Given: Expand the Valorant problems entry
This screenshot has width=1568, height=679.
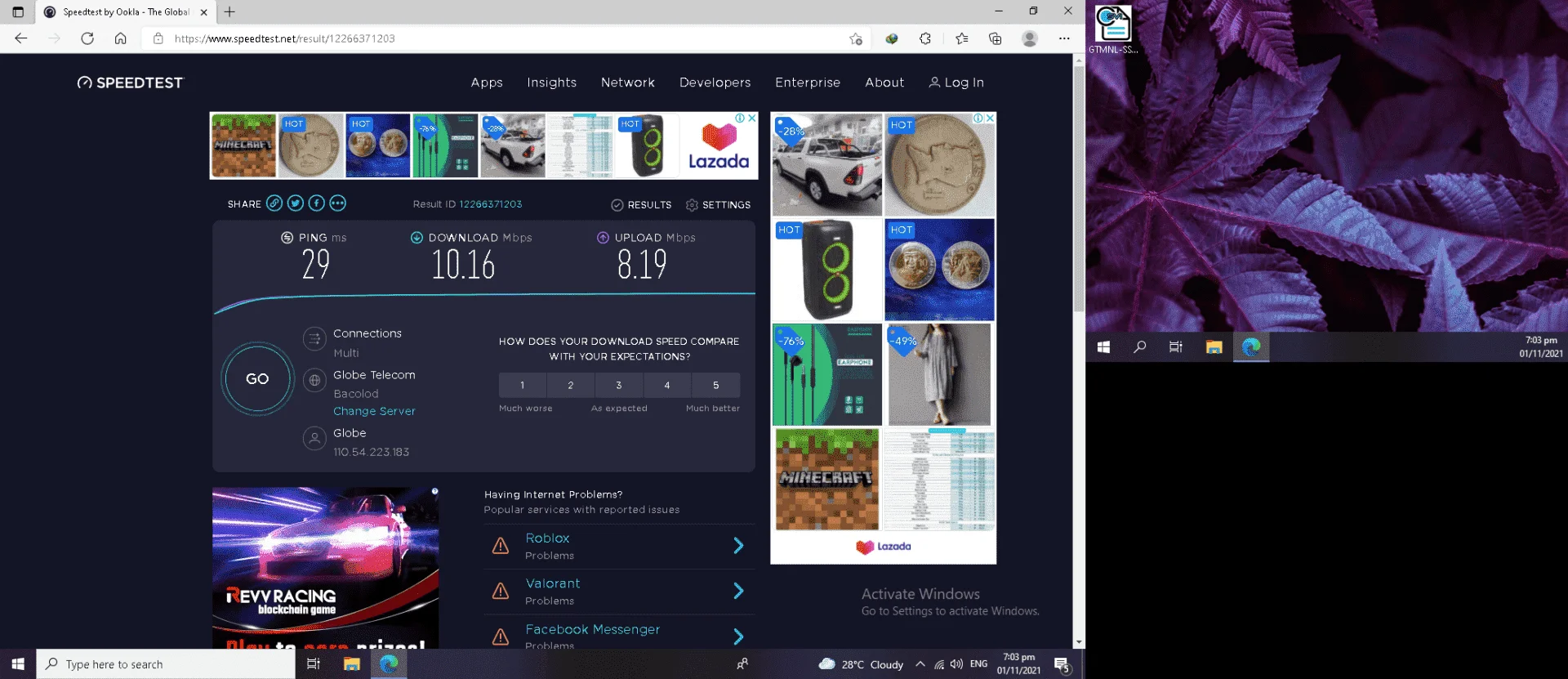Looking at the screenshot, I should pyautogui.click(x=738, y=591).
